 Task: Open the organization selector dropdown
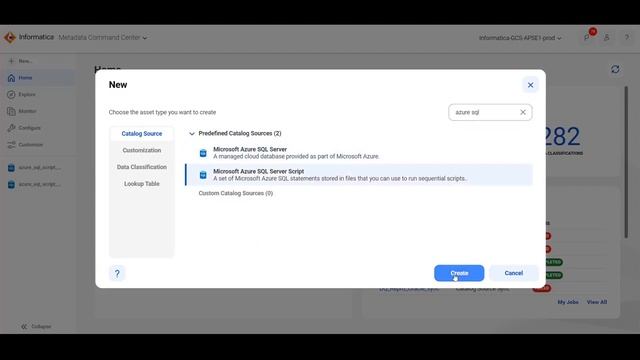click(x=520, y=38)
